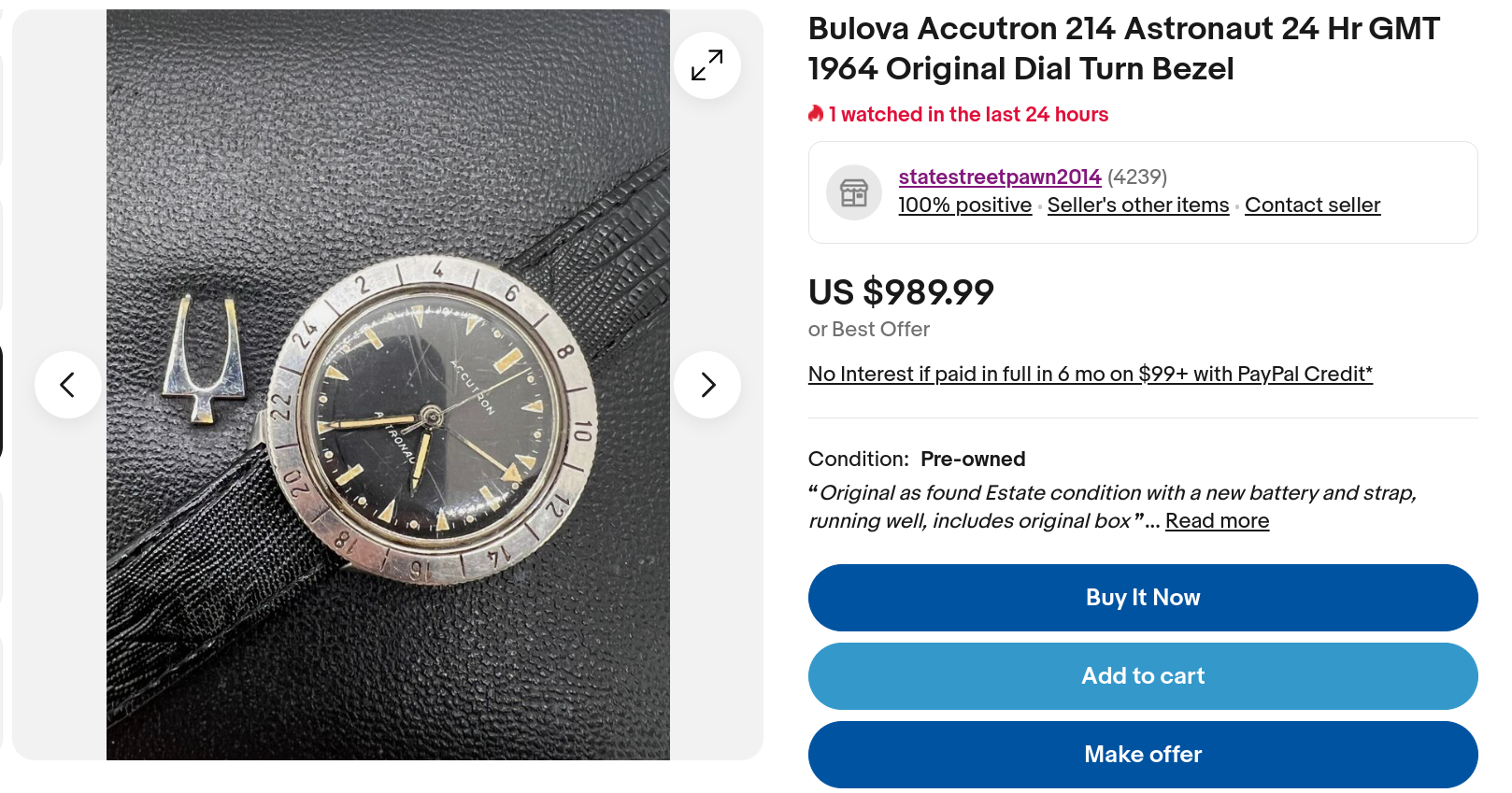
Task: Add the watch to cart
Action: click(1142, 676)
